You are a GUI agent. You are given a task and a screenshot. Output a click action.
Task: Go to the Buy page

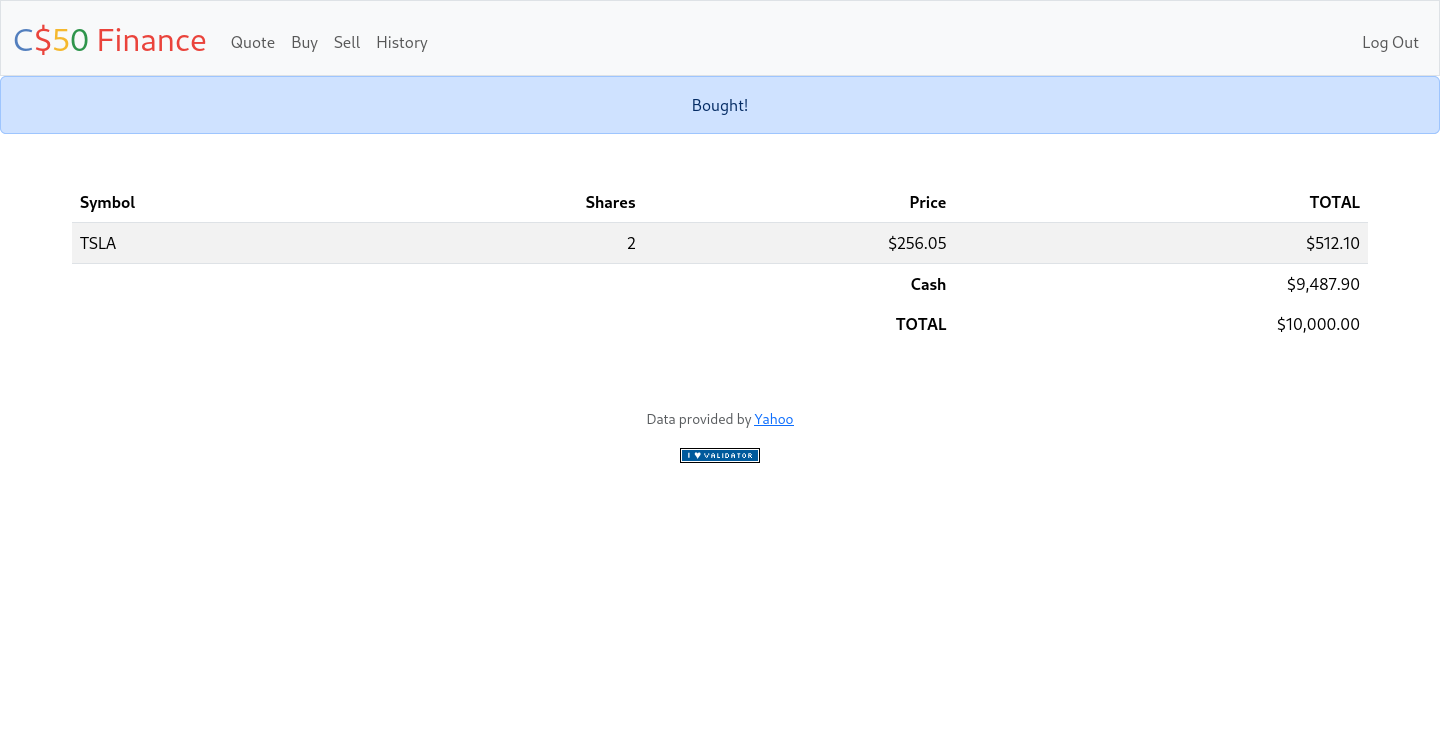(304, 42)
